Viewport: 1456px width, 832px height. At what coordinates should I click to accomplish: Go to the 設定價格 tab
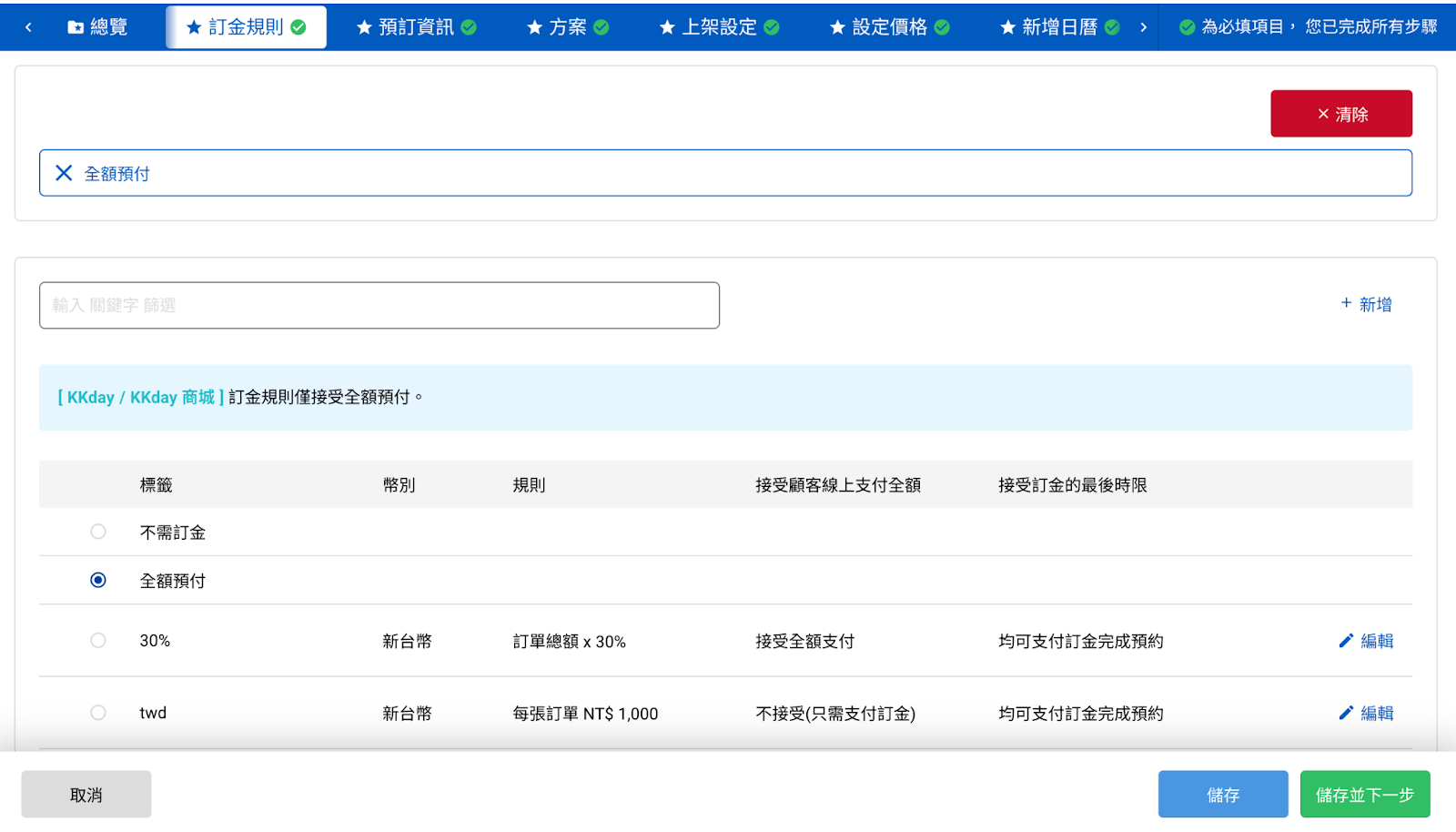pos(889,27)
